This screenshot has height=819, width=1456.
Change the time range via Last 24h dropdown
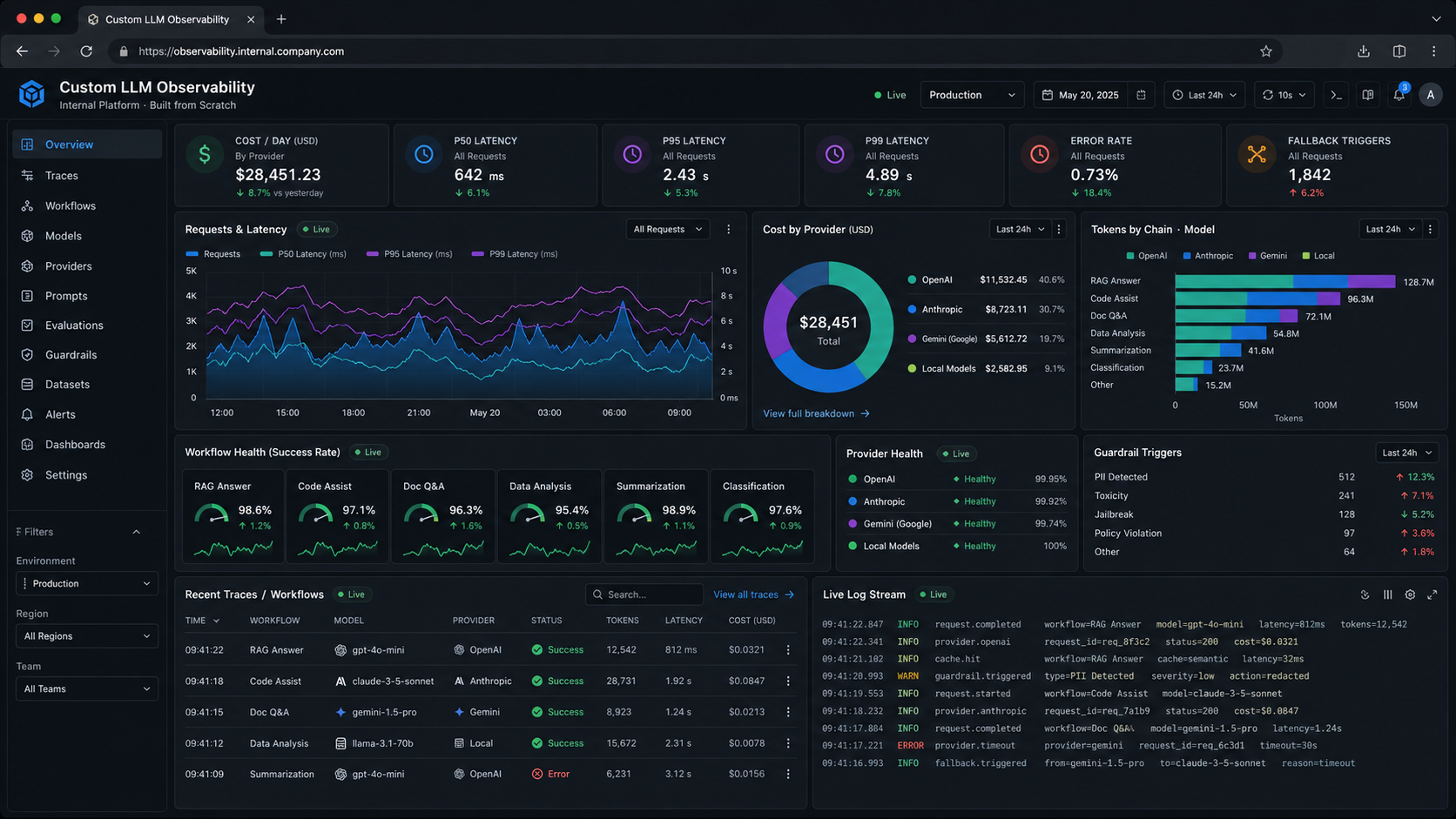1203,94
